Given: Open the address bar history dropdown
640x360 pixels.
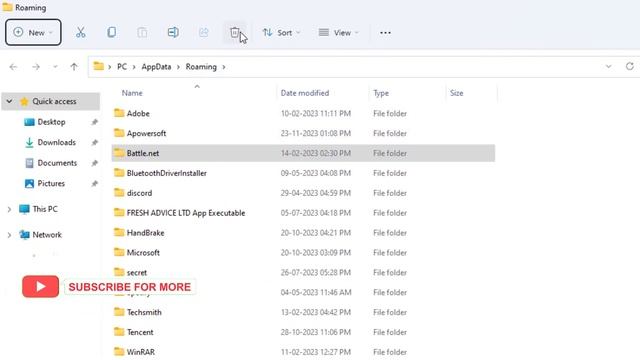Looking at the screenshot, I should [x=609, y=67].
